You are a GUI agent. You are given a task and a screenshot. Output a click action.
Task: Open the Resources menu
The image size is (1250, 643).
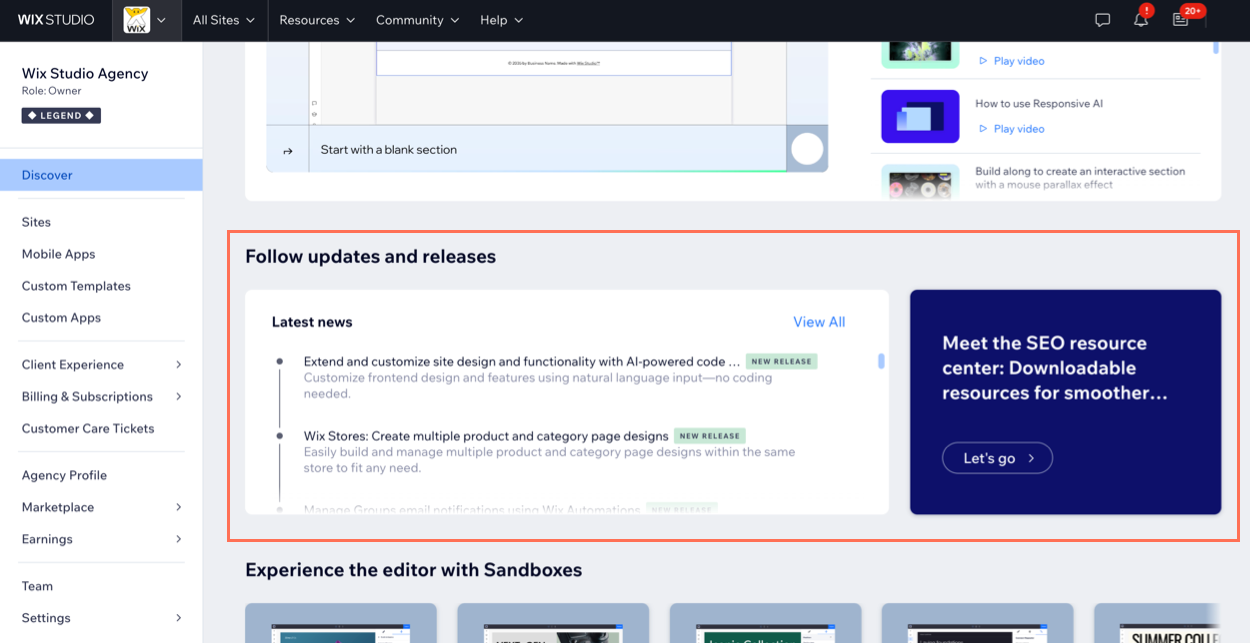click(x=317, y=20)
